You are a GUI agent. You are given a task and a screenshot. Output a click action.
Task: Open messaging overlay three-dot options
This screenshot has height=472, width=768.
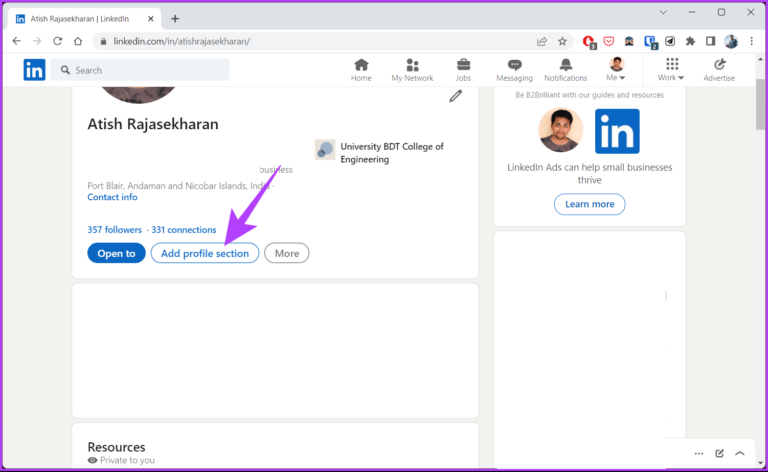(x=699, y=453)
